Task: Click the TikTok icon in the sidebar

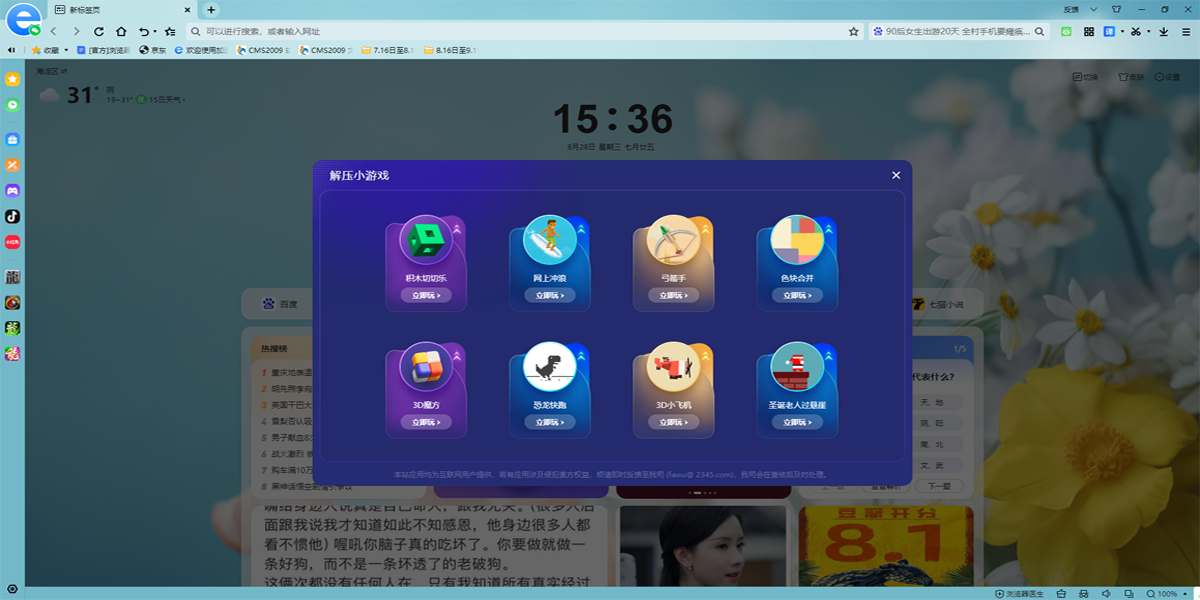Action: click(x=13, y=216)
